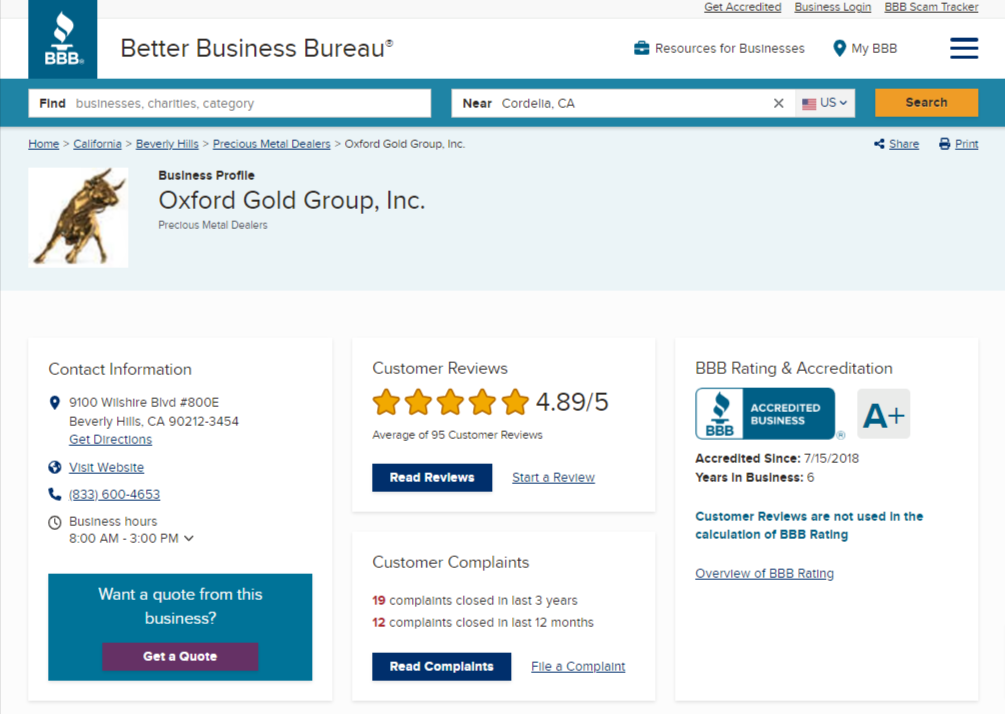Focus the Find businesses input field

[x=229, y=103]
